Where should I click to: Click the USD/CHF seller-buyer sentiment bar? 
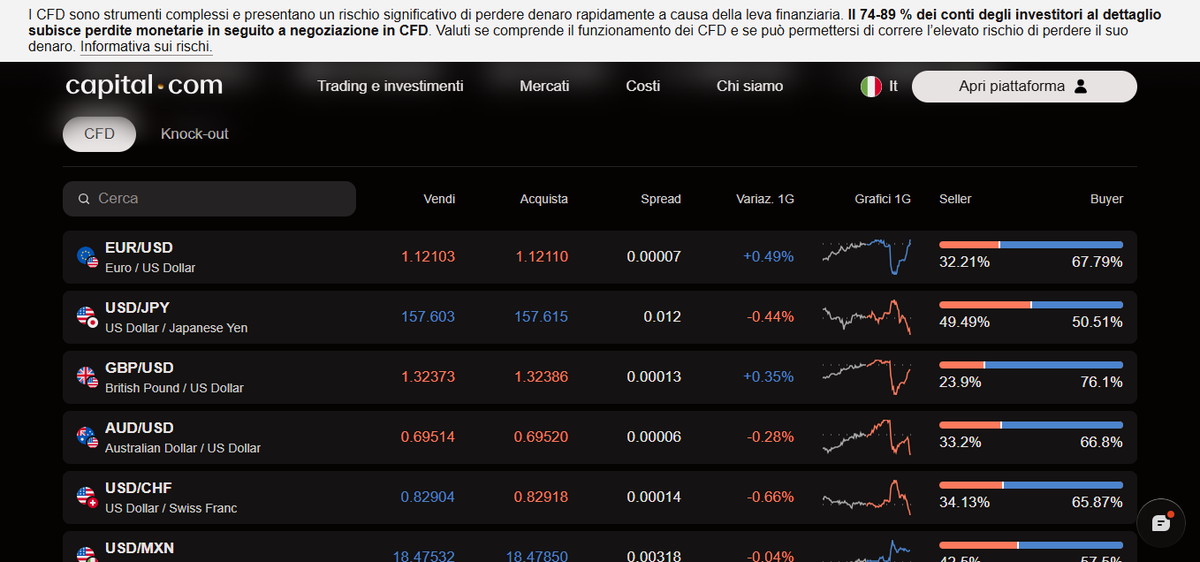coord(1031,485)
